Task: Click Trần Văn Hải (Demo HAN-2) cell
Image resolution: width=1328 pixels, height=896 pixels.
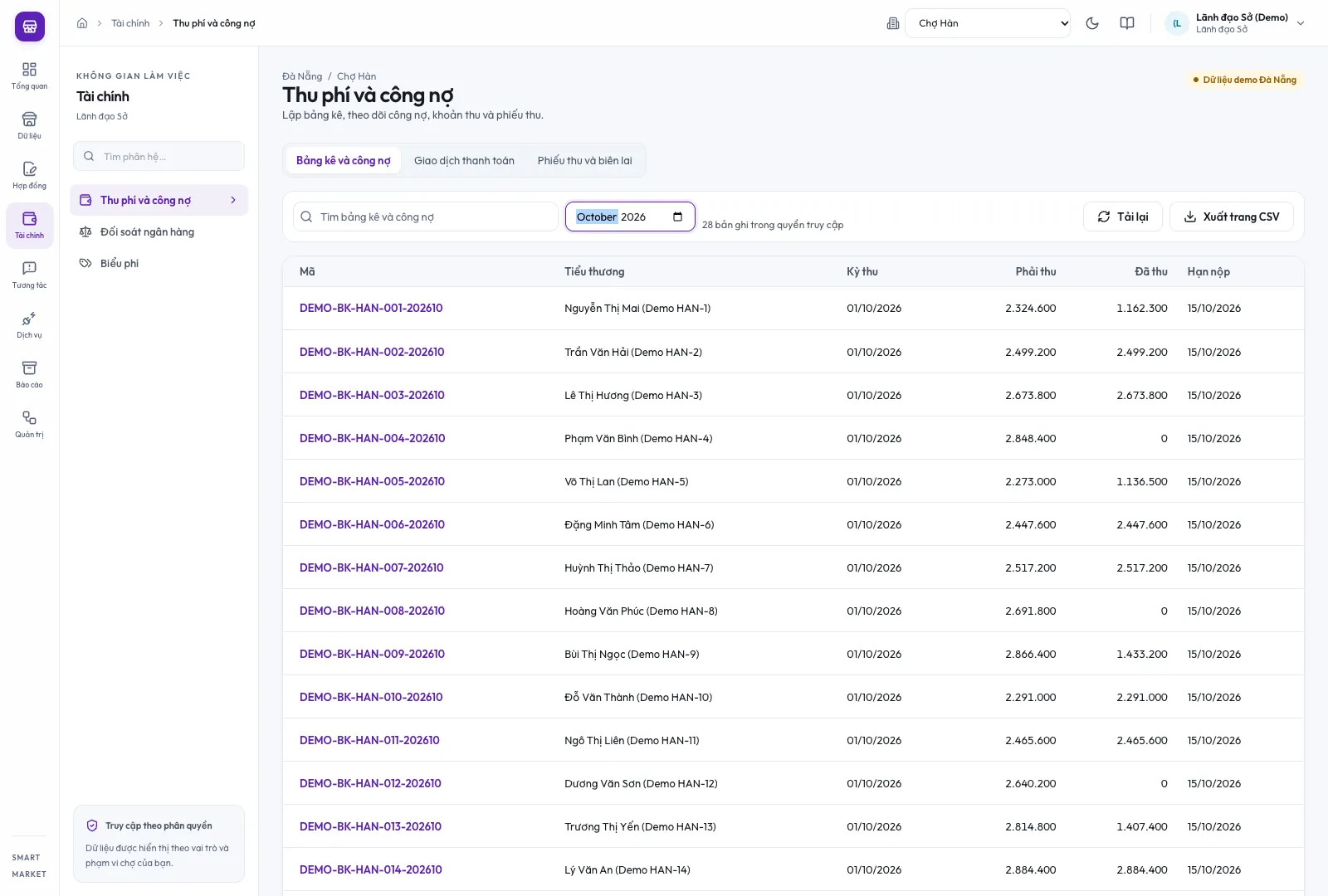Action: [633, 352]
